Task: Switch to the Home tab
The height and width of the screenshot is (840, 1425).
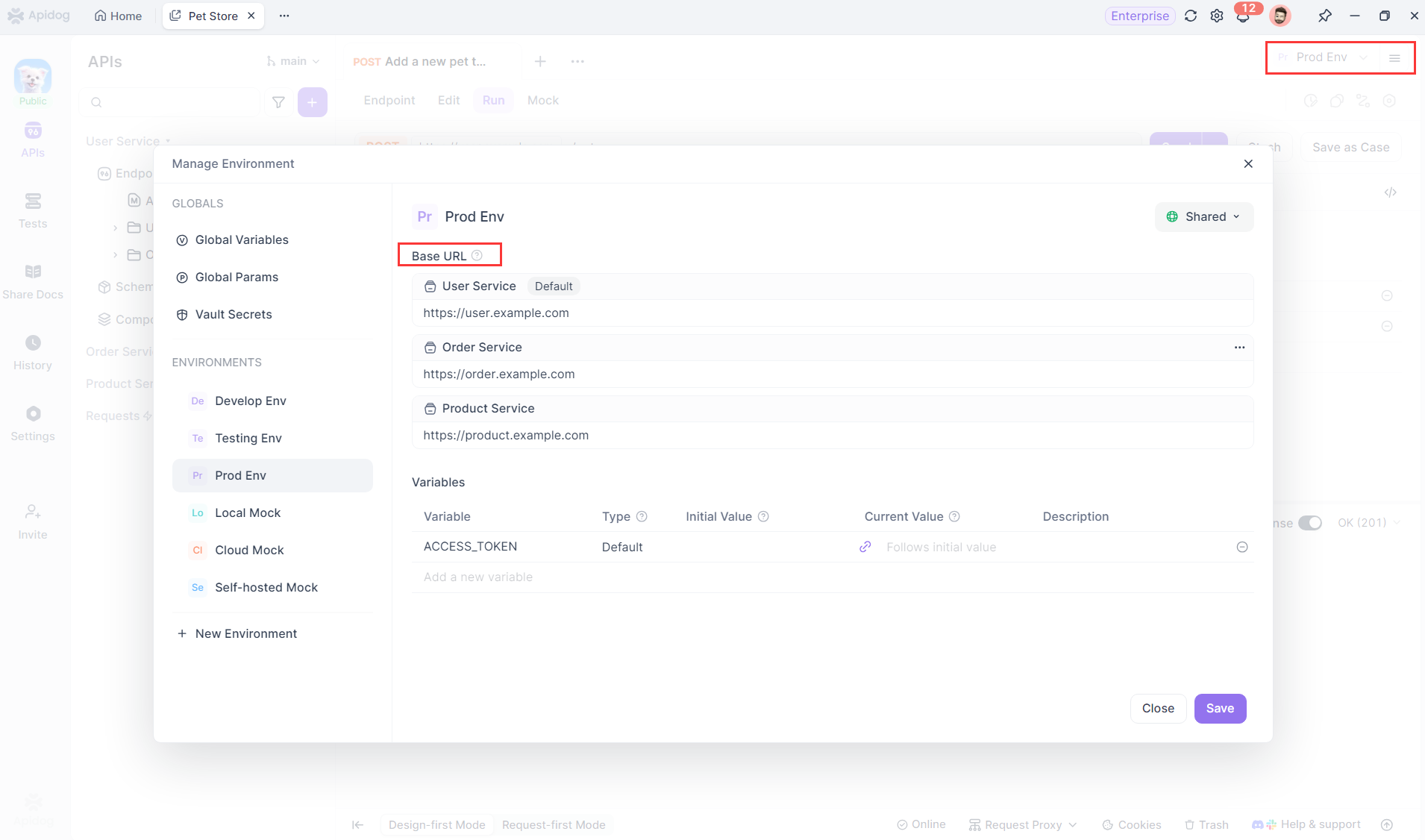Action: point(118,16)
